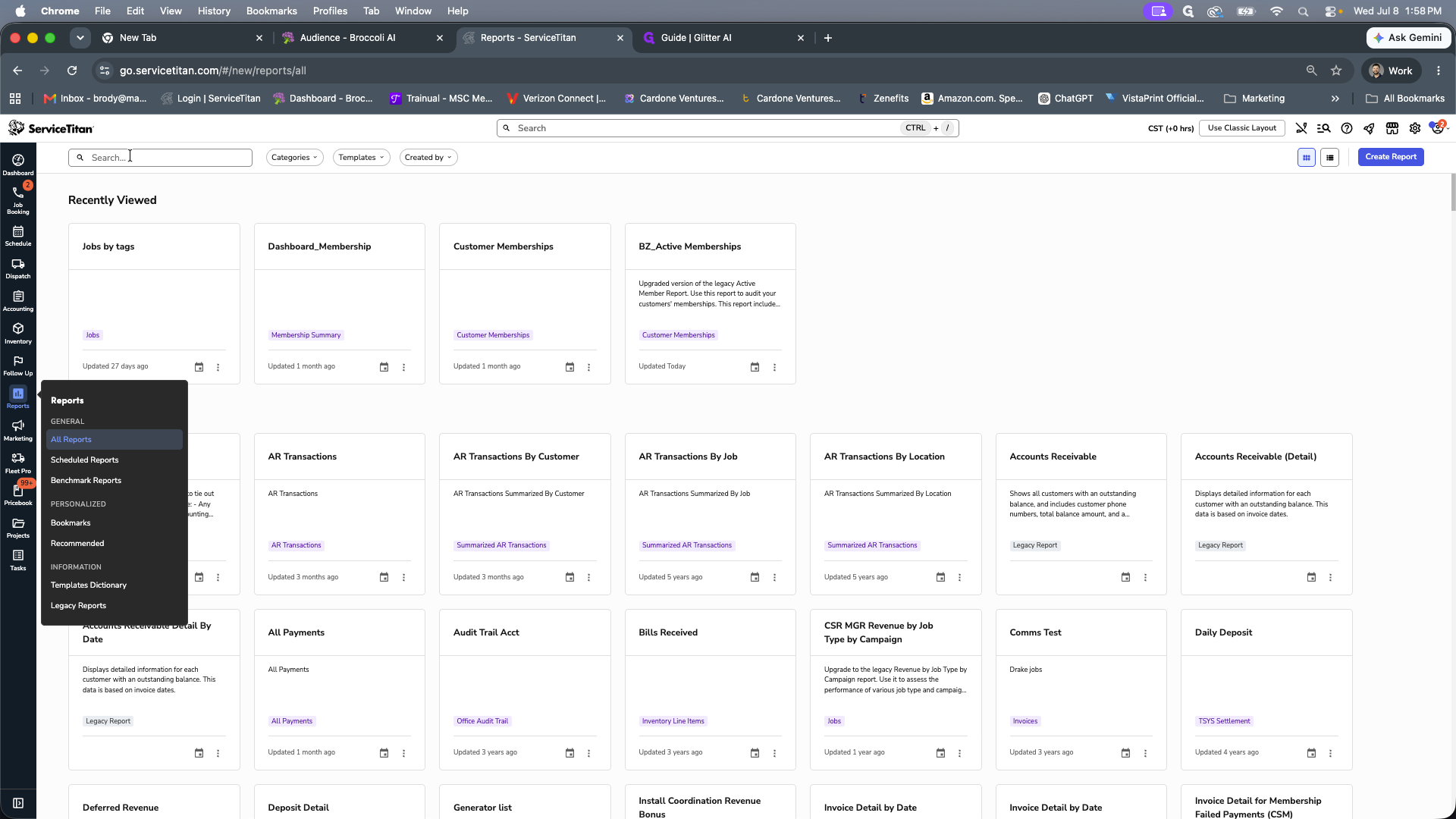The width and height of the screenshot is (1456, 819).
Task: Open Schedule in left sidebar
Action: 18,236
